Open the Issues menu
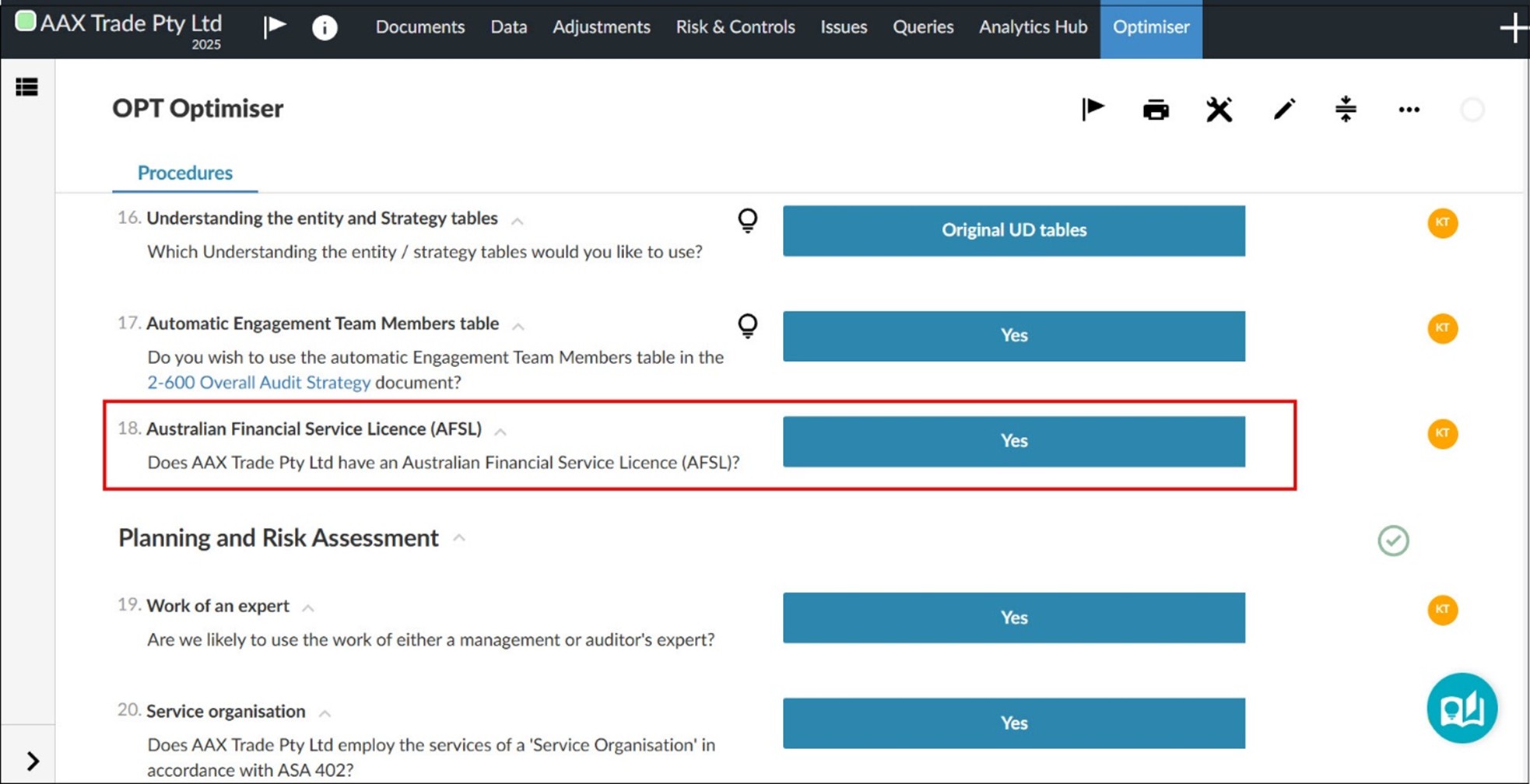This screenshot has height=784, width=1530. coord(844,27)
